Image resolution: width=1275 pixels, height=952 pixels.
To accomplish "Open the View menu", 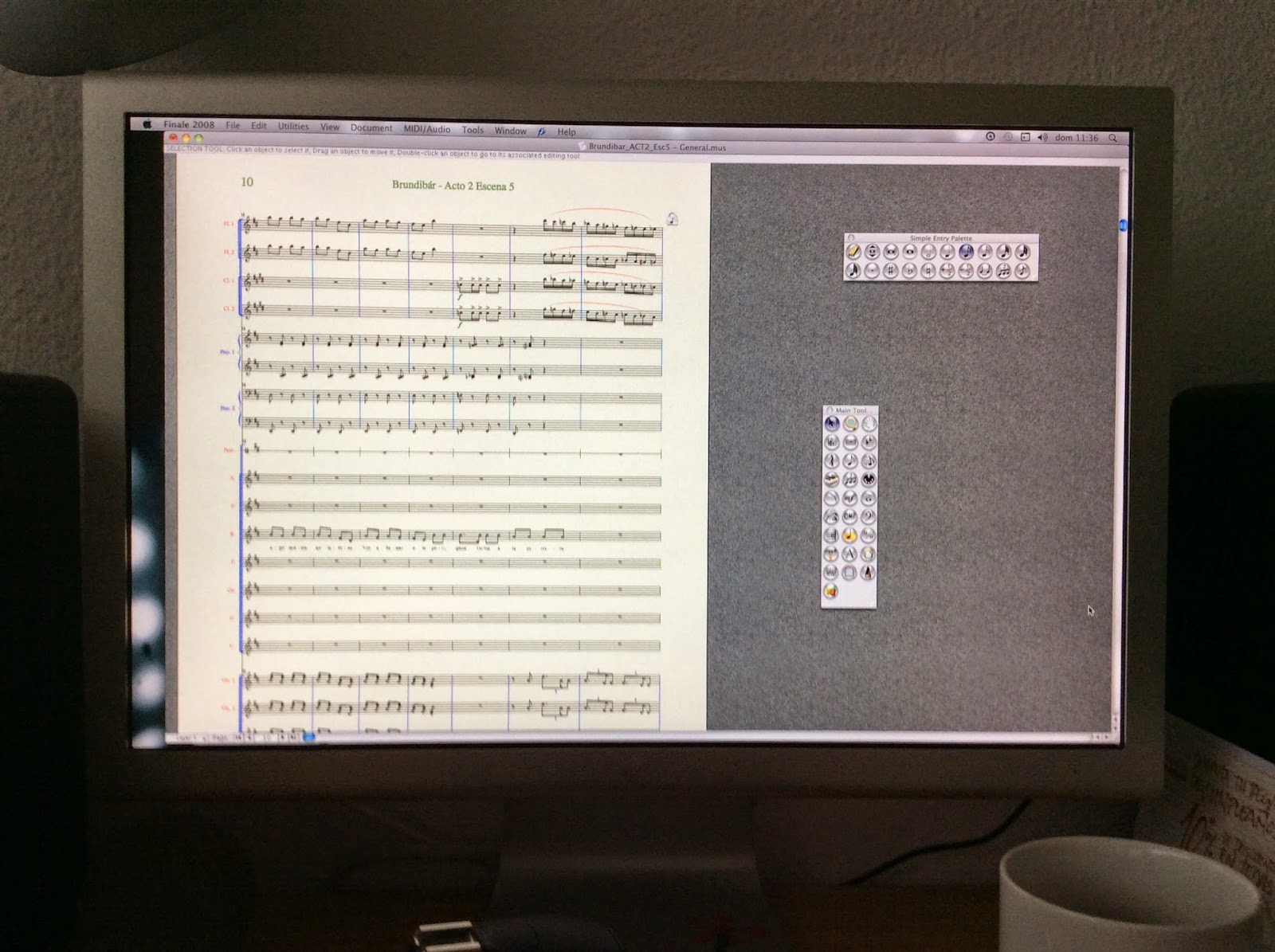I will (x=330, y=127).
